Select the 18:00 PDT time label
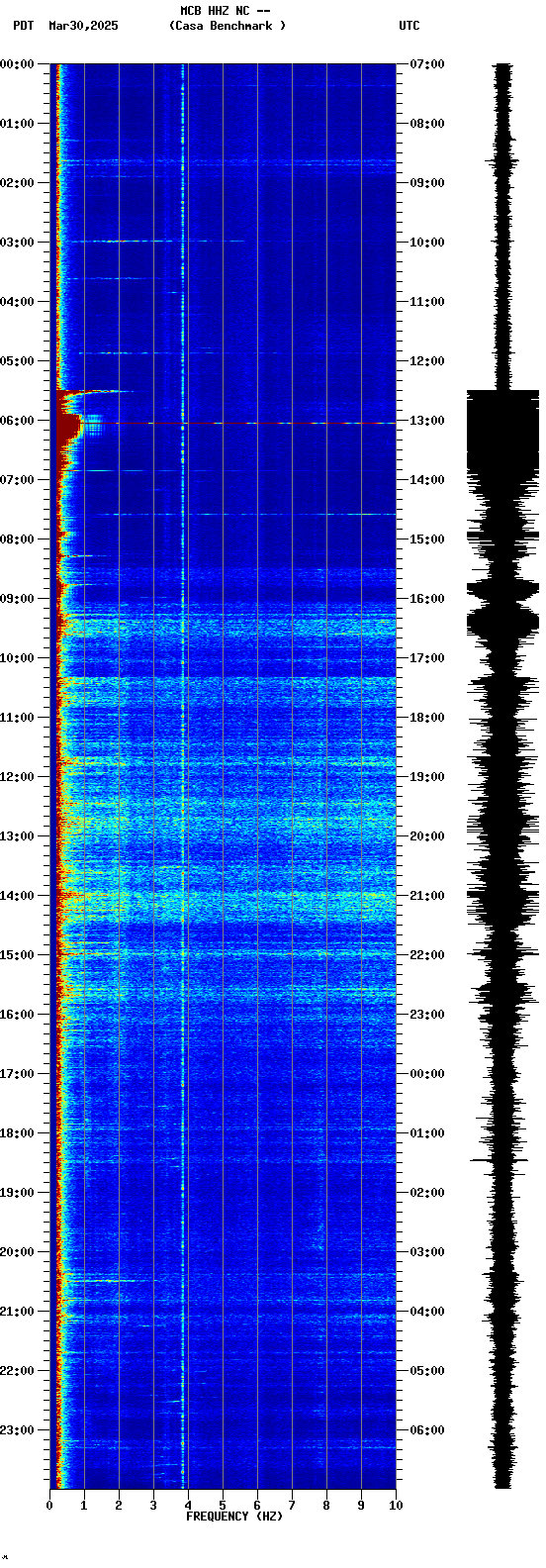 [17, 1133]
